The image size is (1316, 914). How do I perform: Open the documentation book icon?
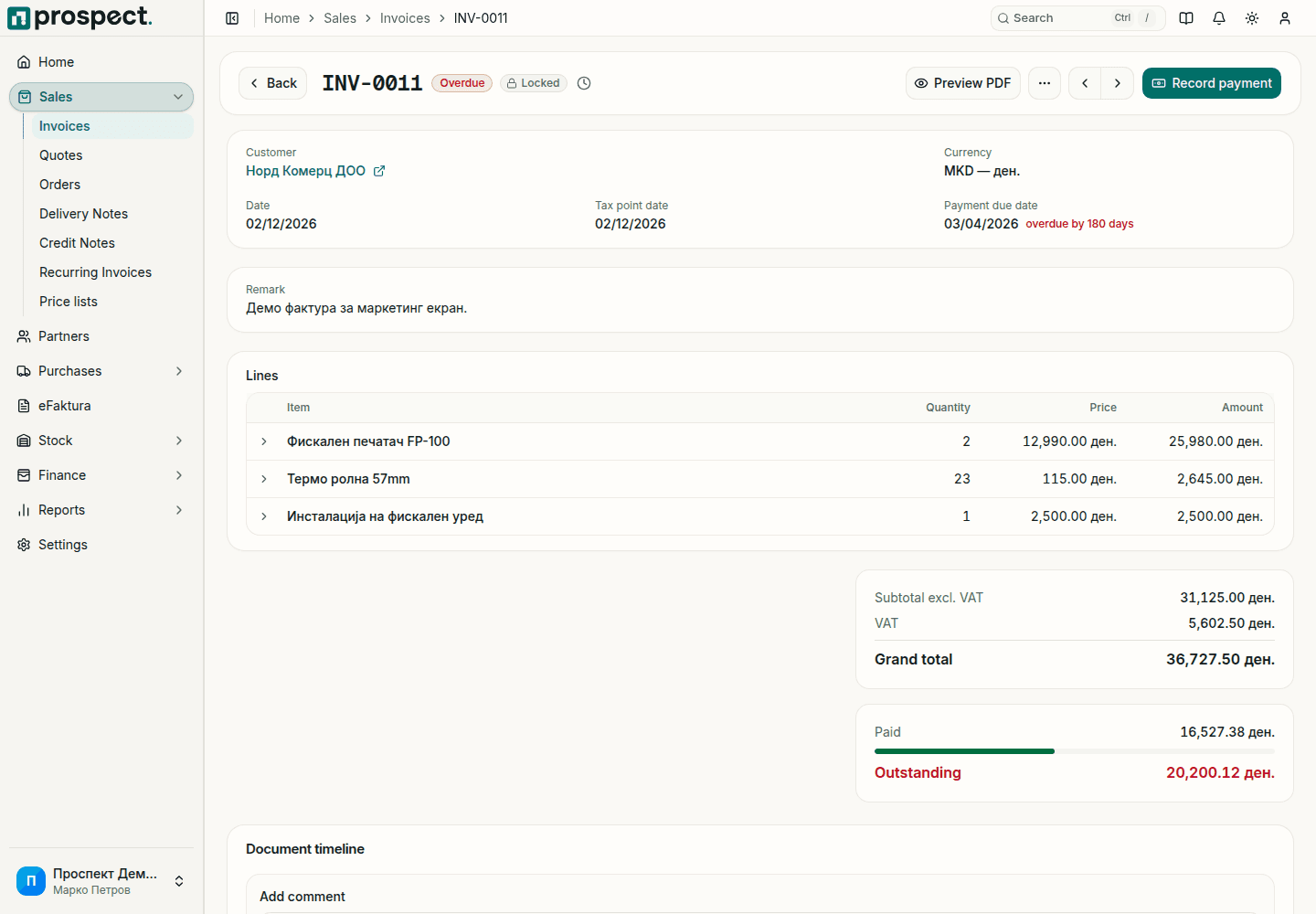1186,18
